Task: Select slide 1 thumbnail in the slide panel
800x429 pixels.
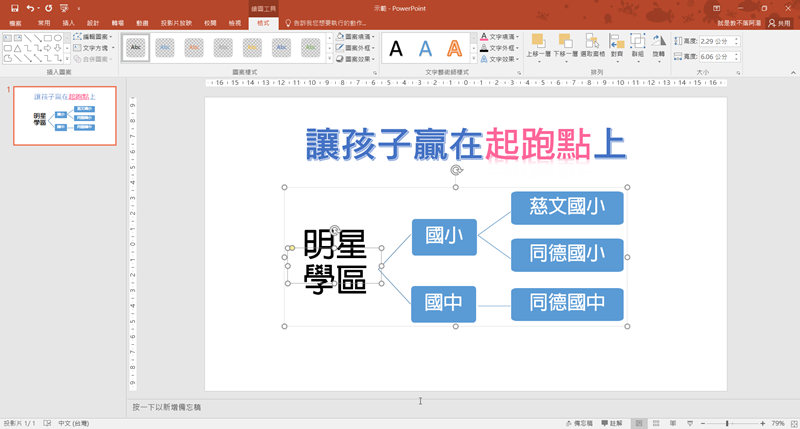Action: (x=65, y=116)
